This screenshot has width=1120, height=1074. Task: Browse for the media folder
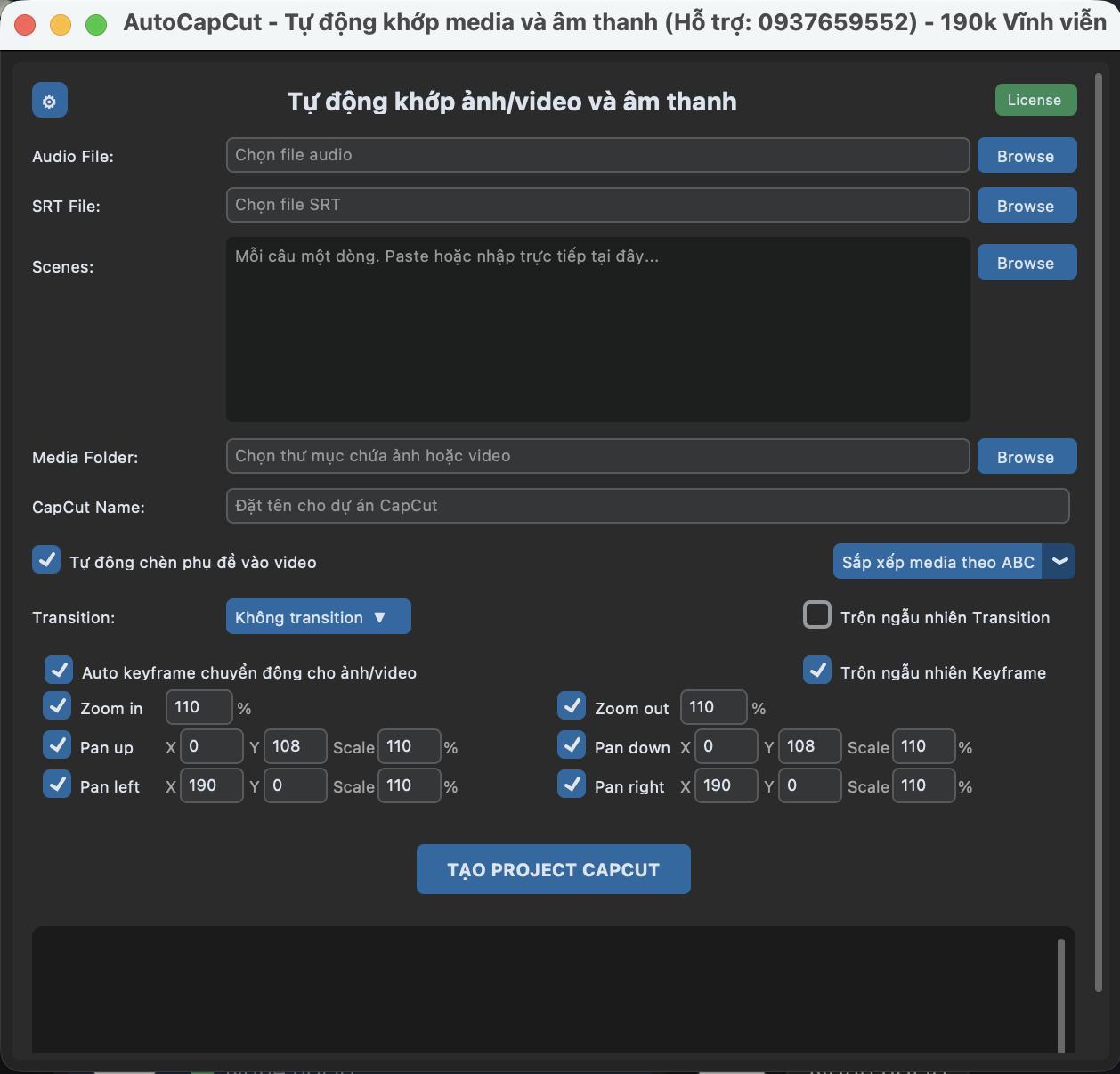point(1027,457)
